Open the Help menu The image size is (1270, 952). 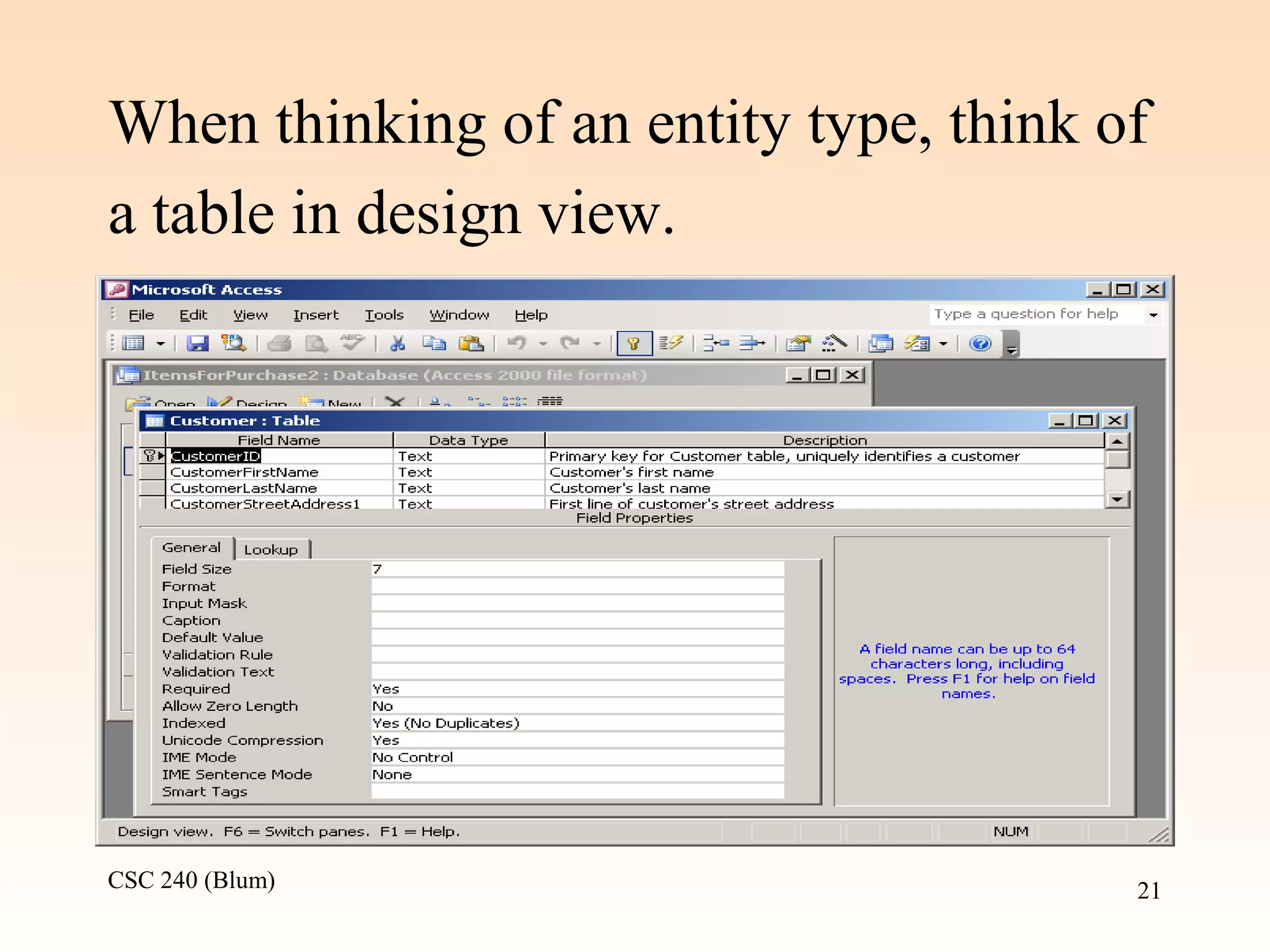click(x=531, y=315)
